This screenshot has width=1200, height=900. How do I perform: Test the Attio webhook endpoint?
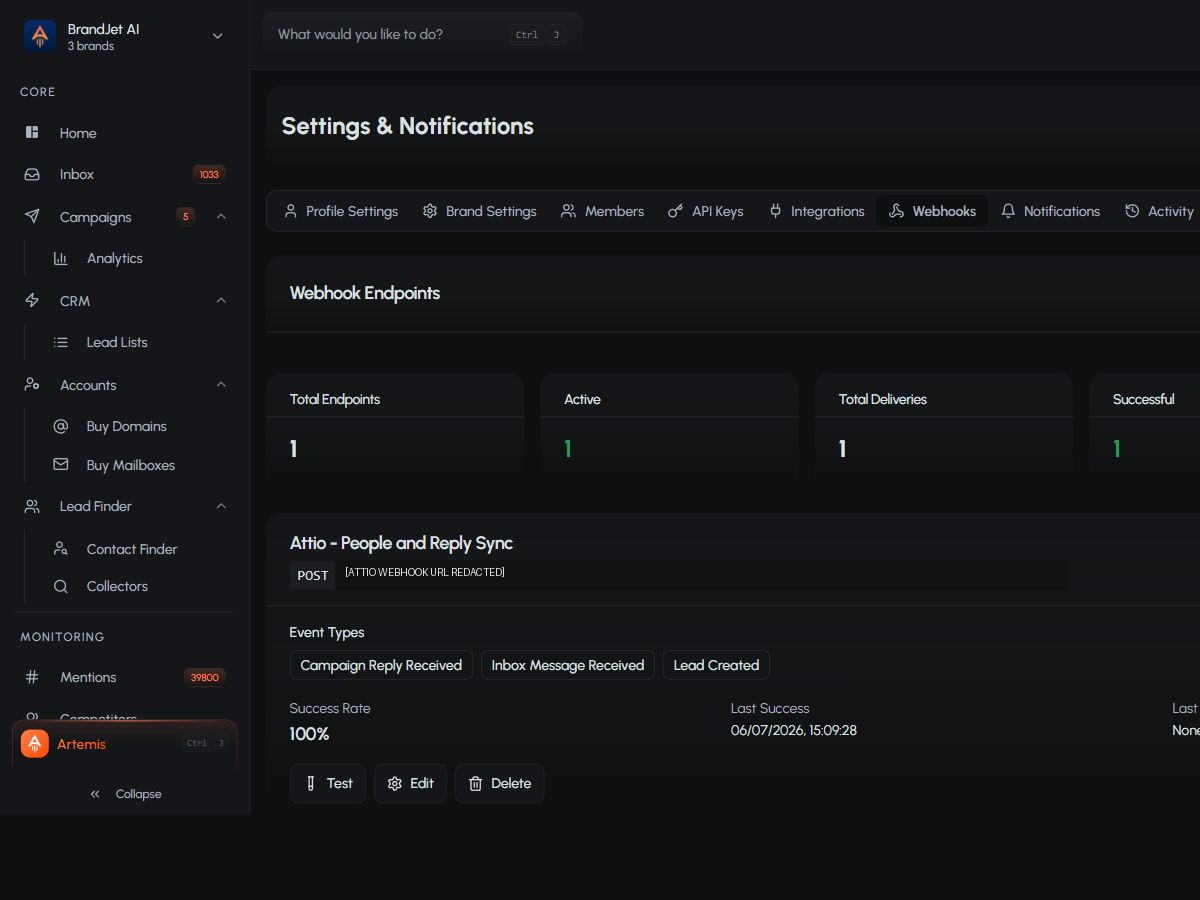[328, 783]
